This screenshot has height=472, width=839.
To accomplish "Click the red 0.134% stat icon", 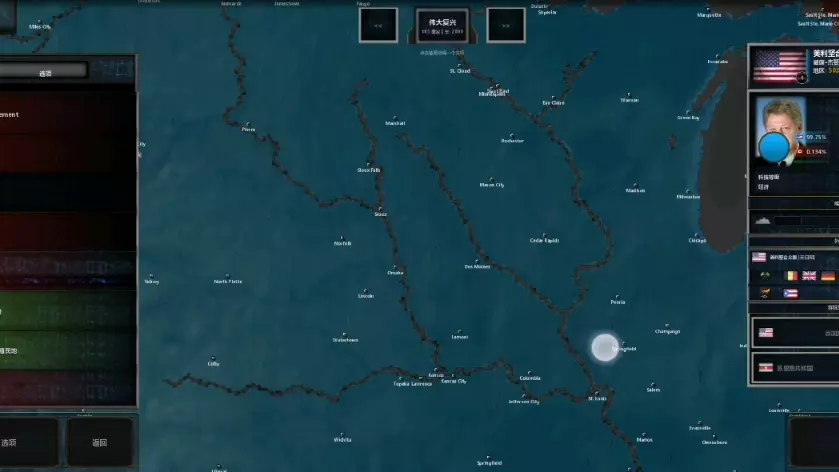I will (x=800, y=151).
